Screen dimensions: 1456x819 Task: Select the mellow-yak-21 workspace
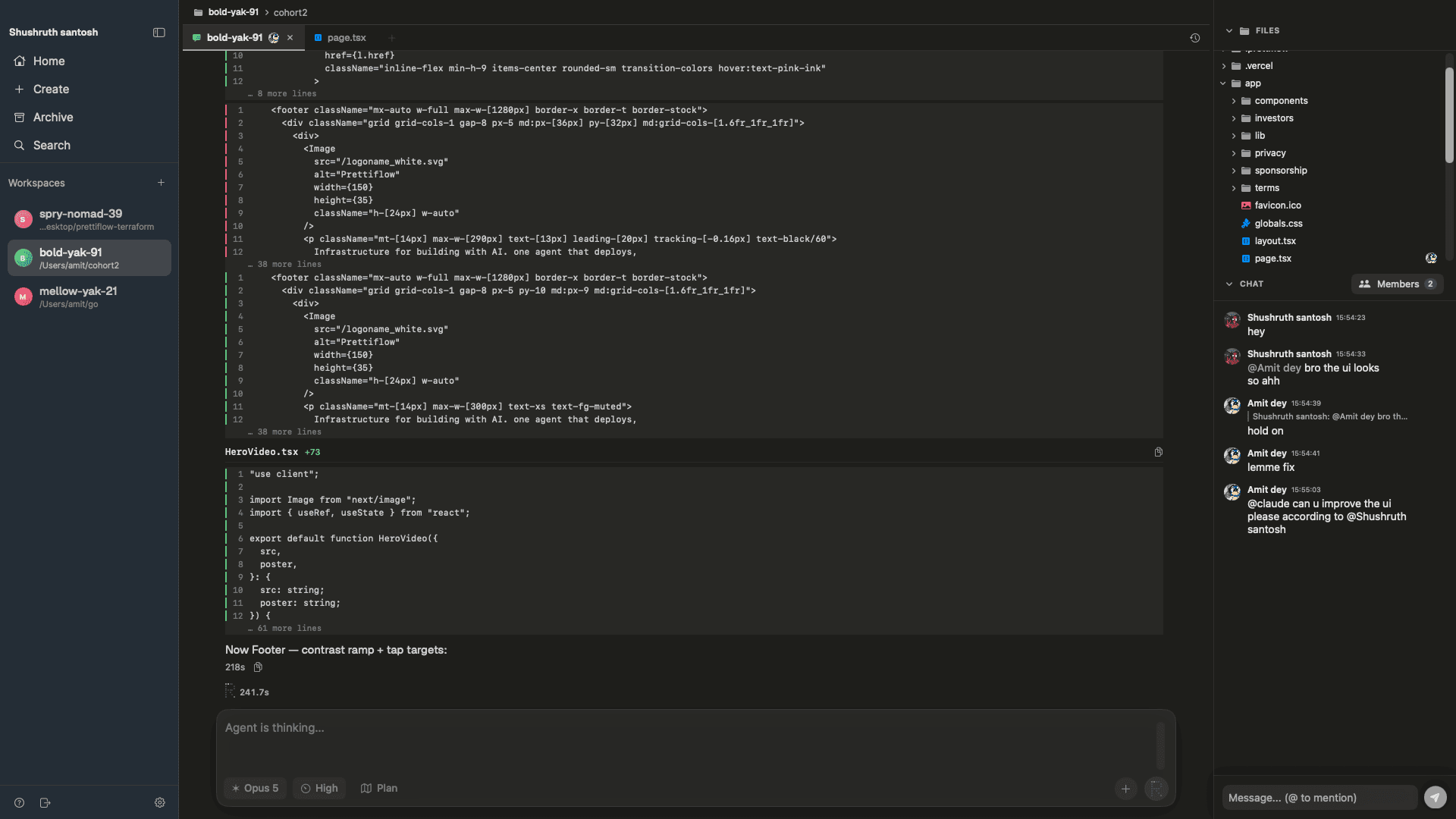pyautogui.click(x=89, y=297)
